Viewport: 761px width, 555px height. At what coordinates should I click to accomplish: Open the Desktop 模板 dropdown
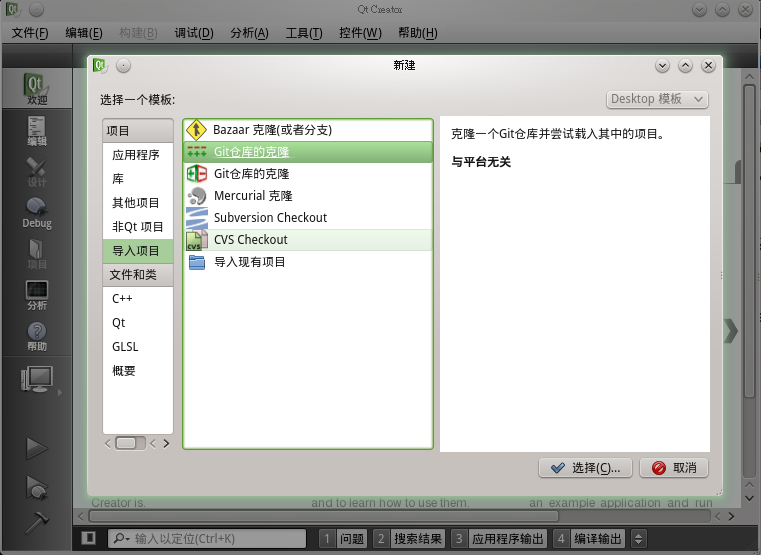coord(657,99)
